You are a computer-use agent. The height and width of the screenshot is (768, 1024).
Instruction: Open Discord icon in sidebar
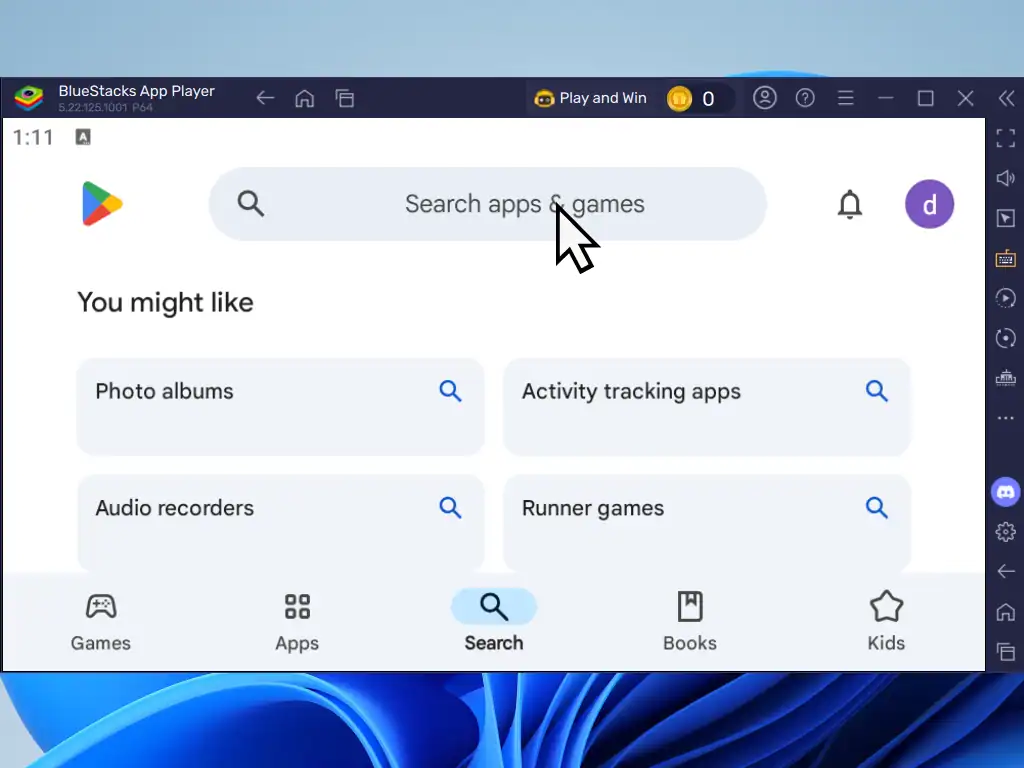click(x=1005, y=491)
